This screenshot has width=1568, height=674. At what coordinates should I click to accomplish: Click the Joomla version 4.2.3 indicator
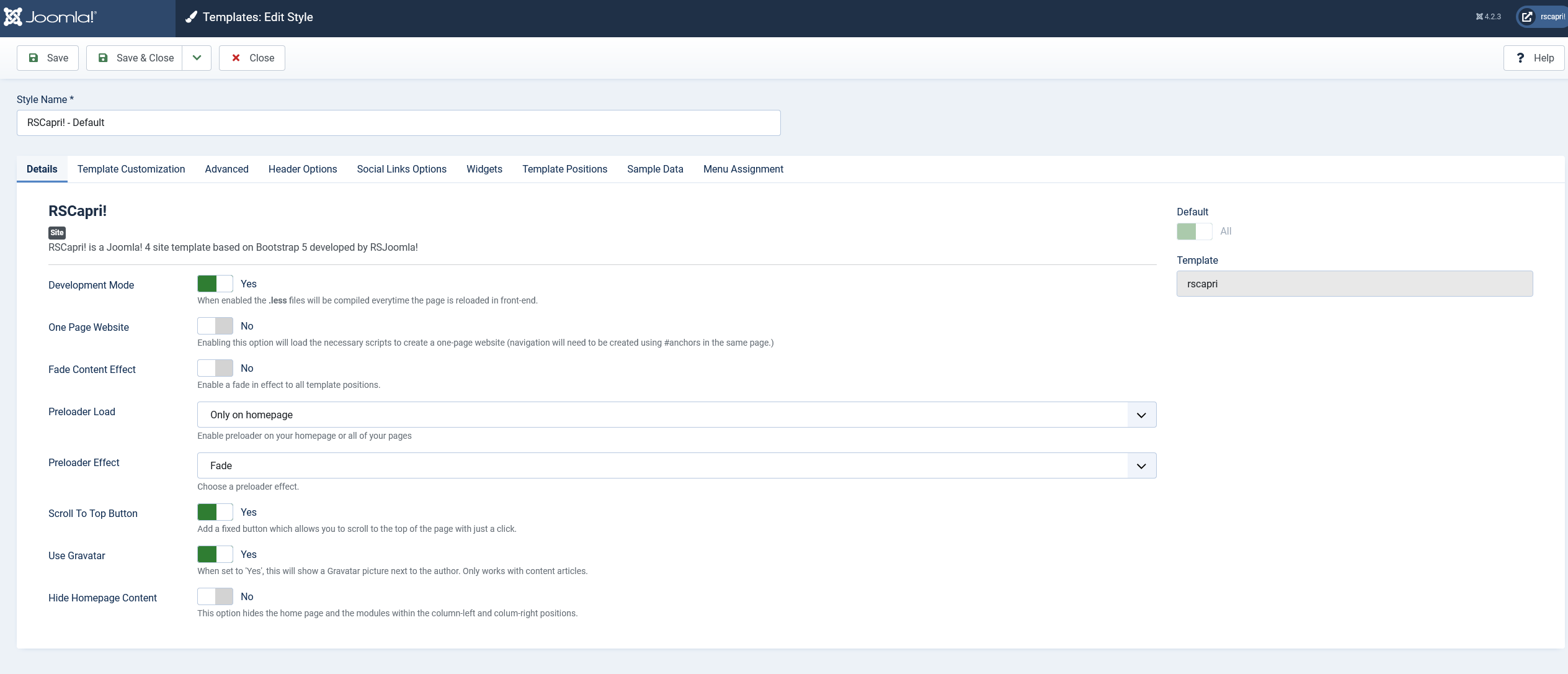pyautogui.click(x=1488, y=17)
